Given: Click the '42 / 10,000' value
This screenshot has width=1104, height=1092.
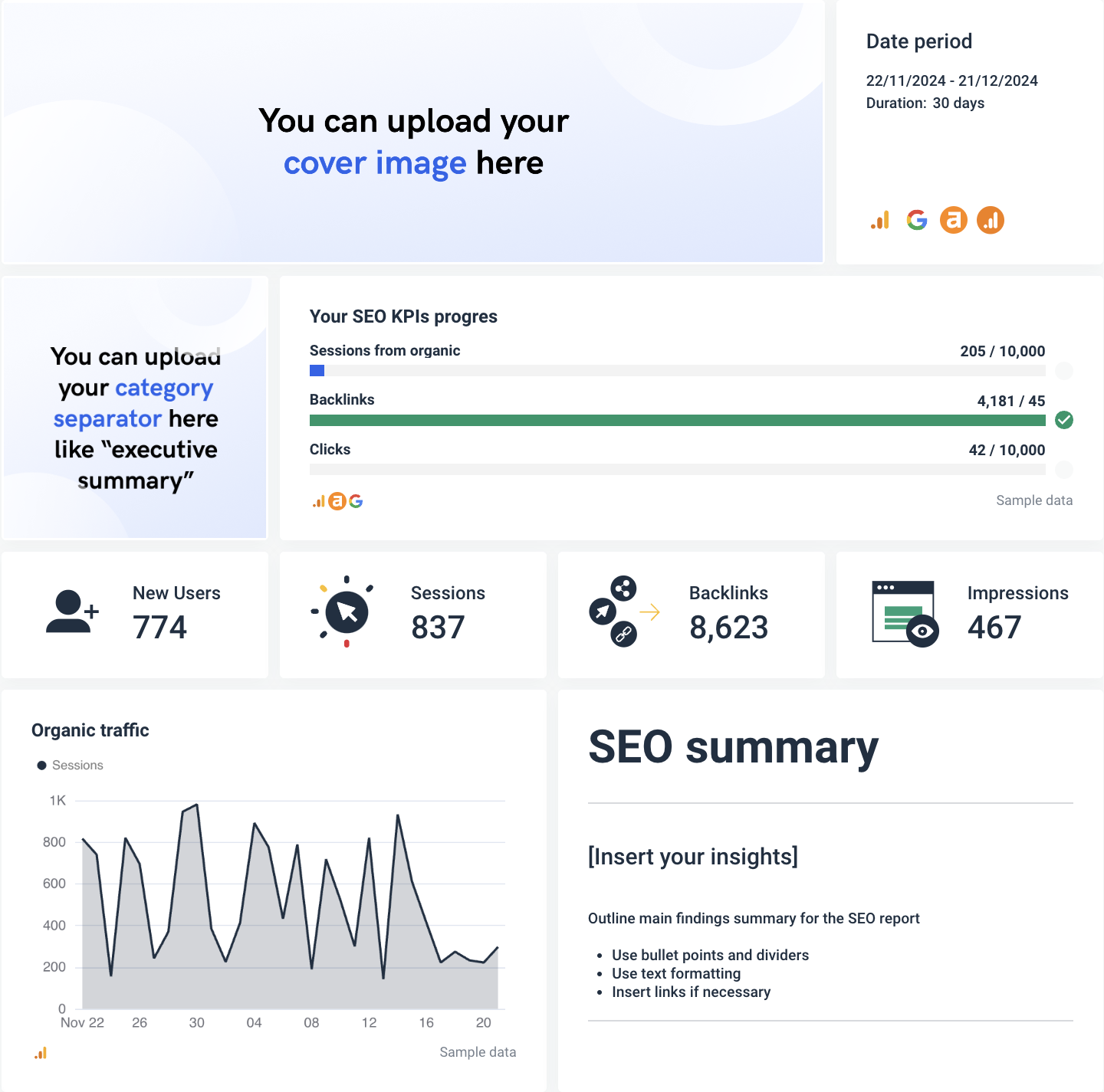Looking at the screenshot, I should click(1007, 451).
